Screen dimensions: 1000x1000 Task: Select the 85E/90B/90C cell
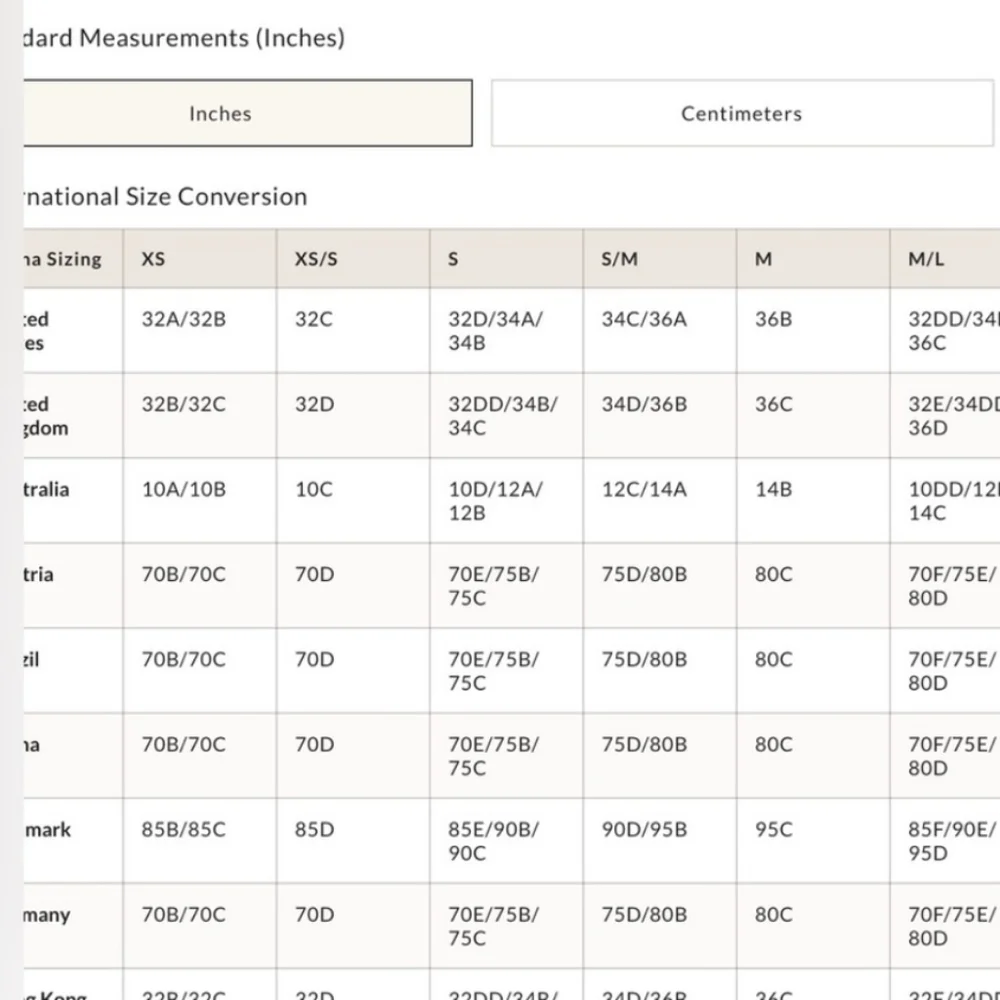[506, 841]
